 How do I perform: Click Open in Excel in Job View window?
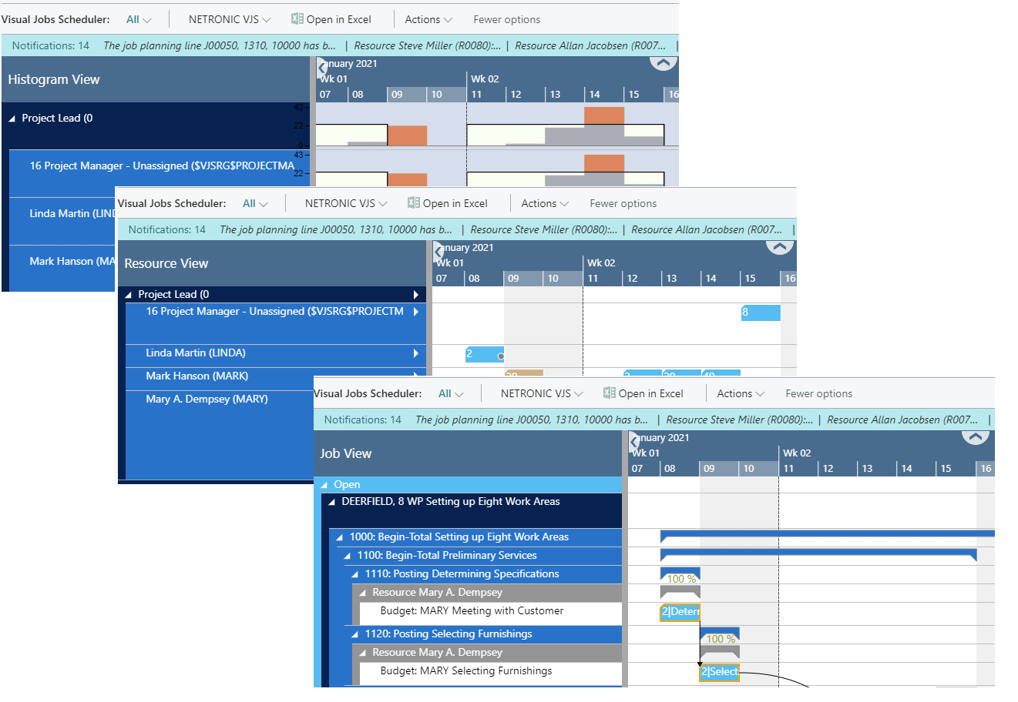(643, 394)
